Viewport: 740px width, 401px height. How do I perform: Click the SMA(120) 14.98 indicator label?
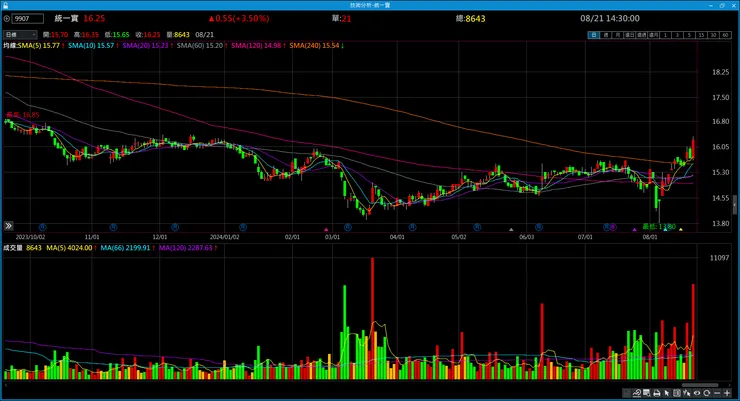point(258,46)
